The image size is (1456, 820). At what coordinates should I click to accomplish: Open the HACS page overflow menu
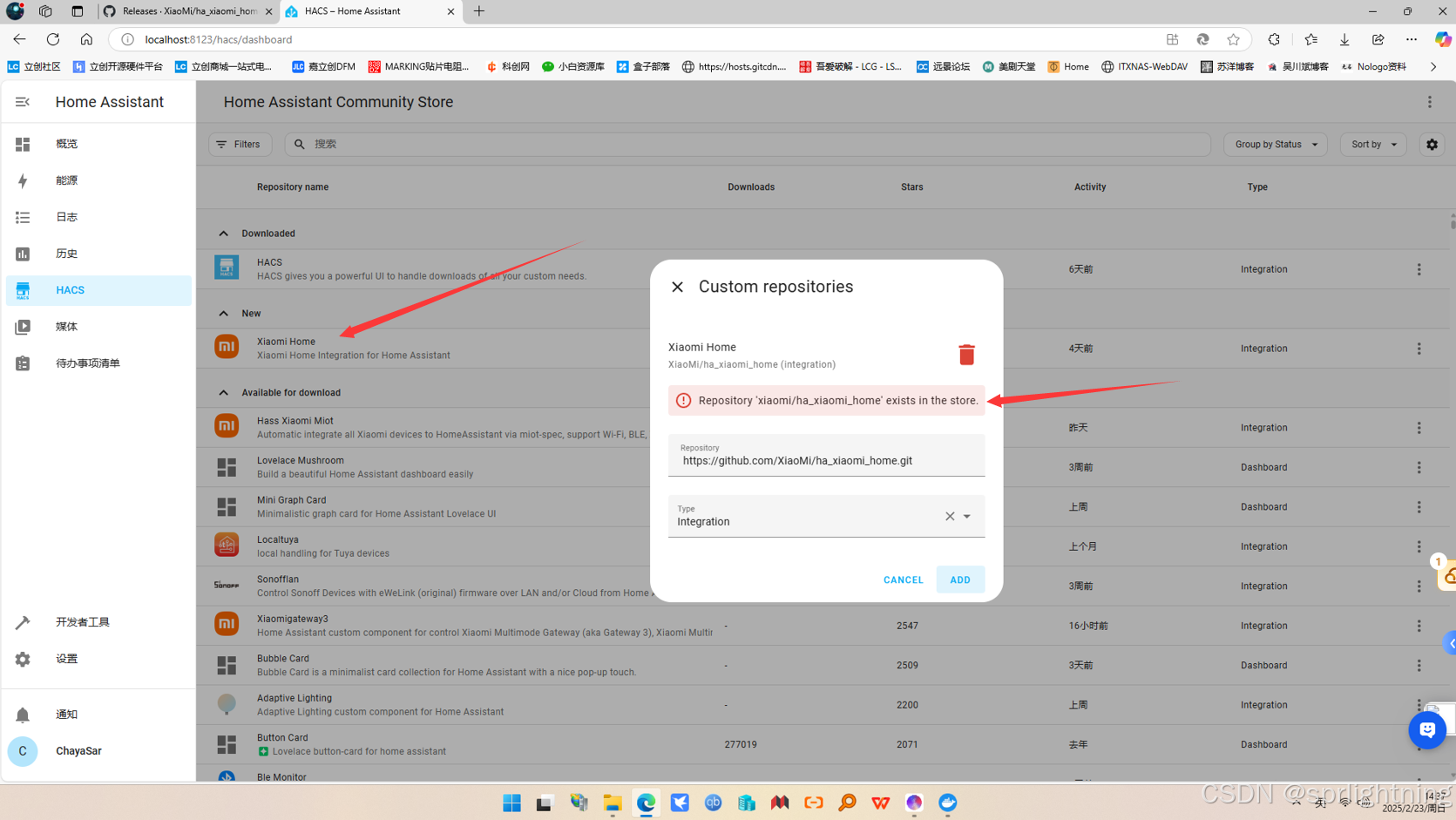[x=1430, y=102]
